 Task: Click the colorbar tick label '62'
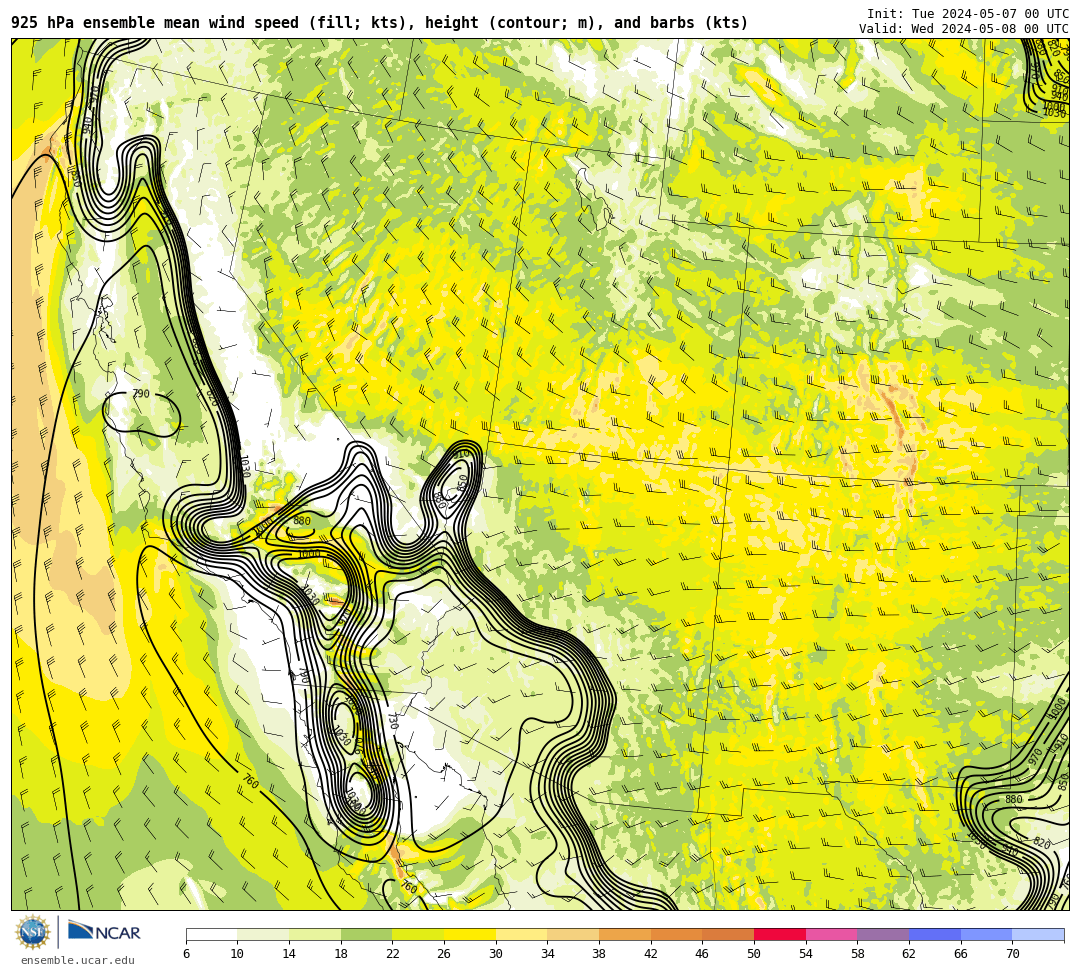pos(908,954)
